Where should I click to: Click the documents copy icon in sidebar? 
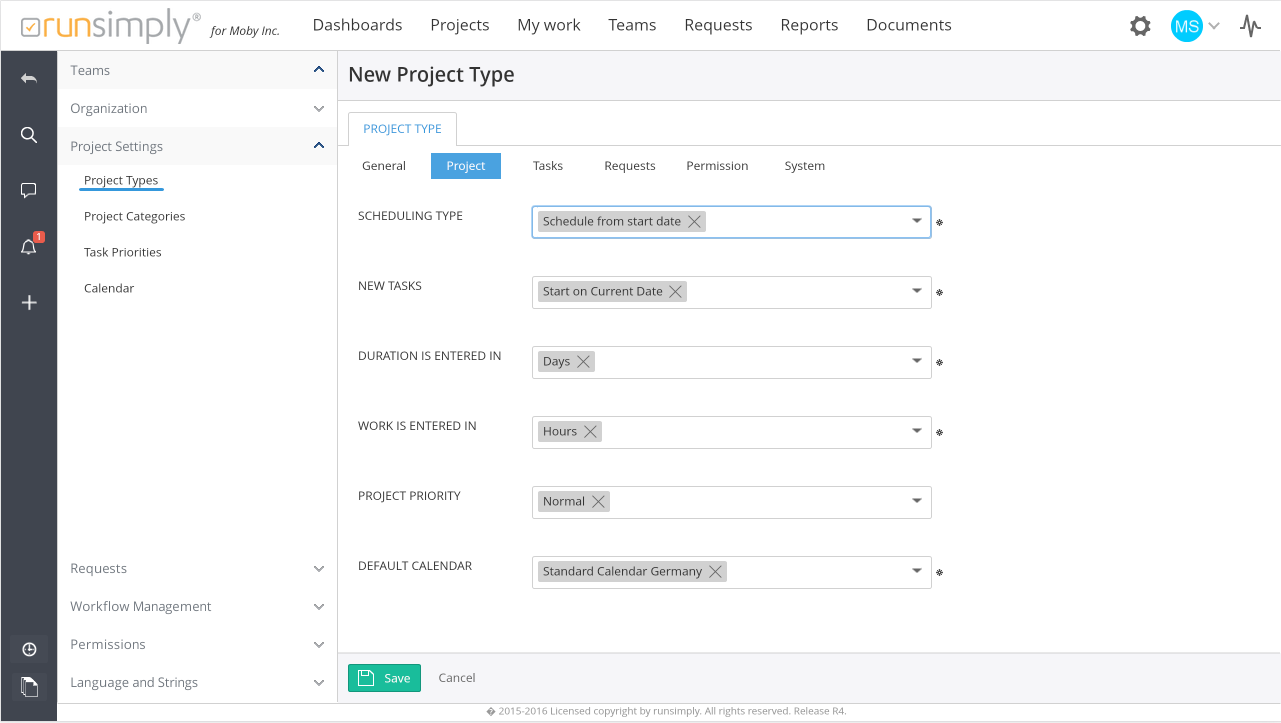[29, 686]
